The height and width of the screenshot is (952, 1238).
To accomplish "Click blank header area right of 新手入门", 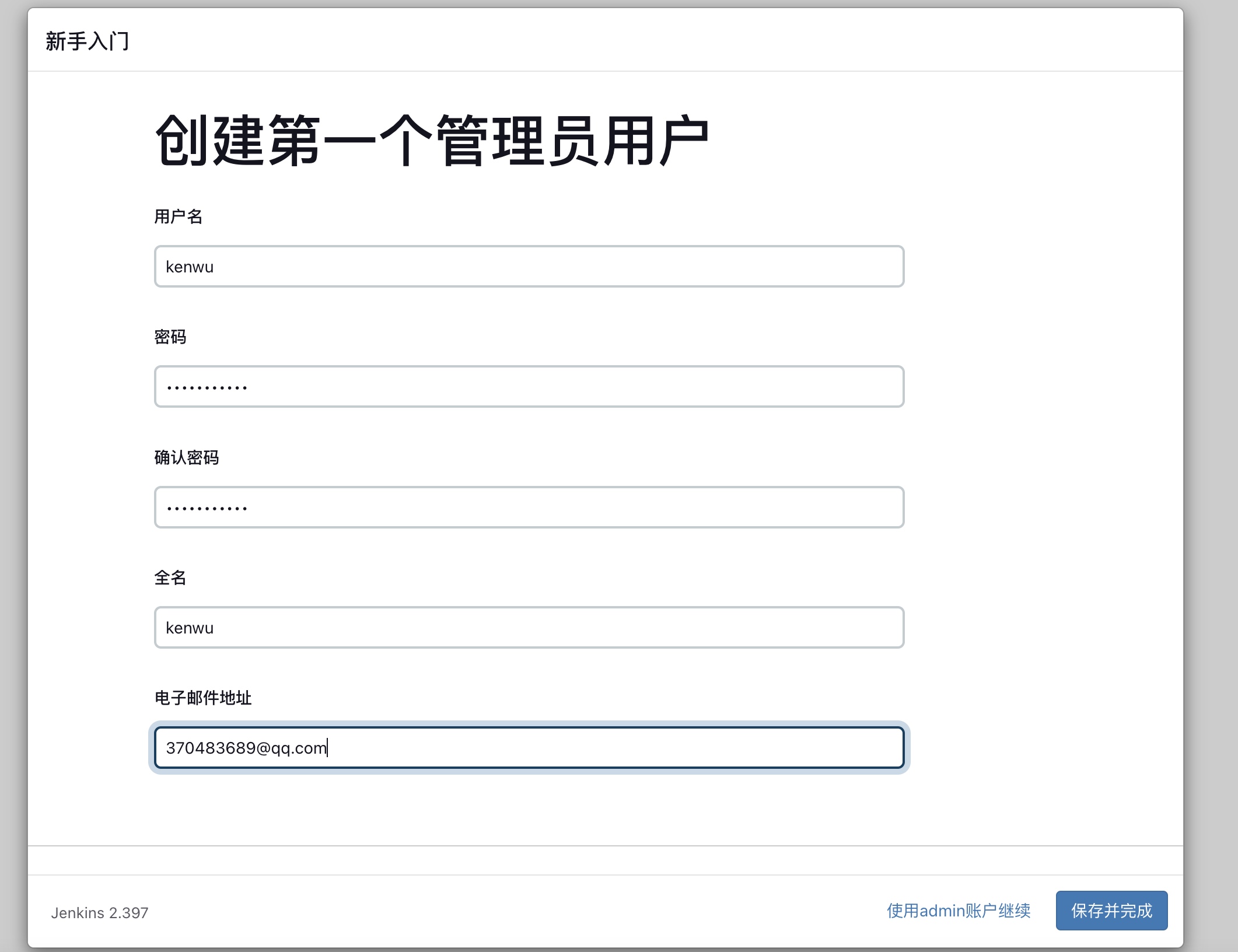I will tap(642, 41).
